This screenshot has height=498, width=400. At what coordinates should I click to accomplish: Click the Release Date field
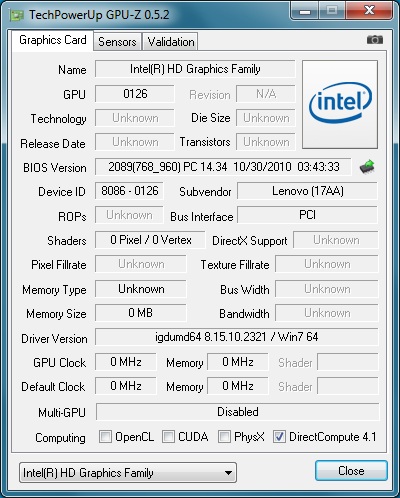135,142
